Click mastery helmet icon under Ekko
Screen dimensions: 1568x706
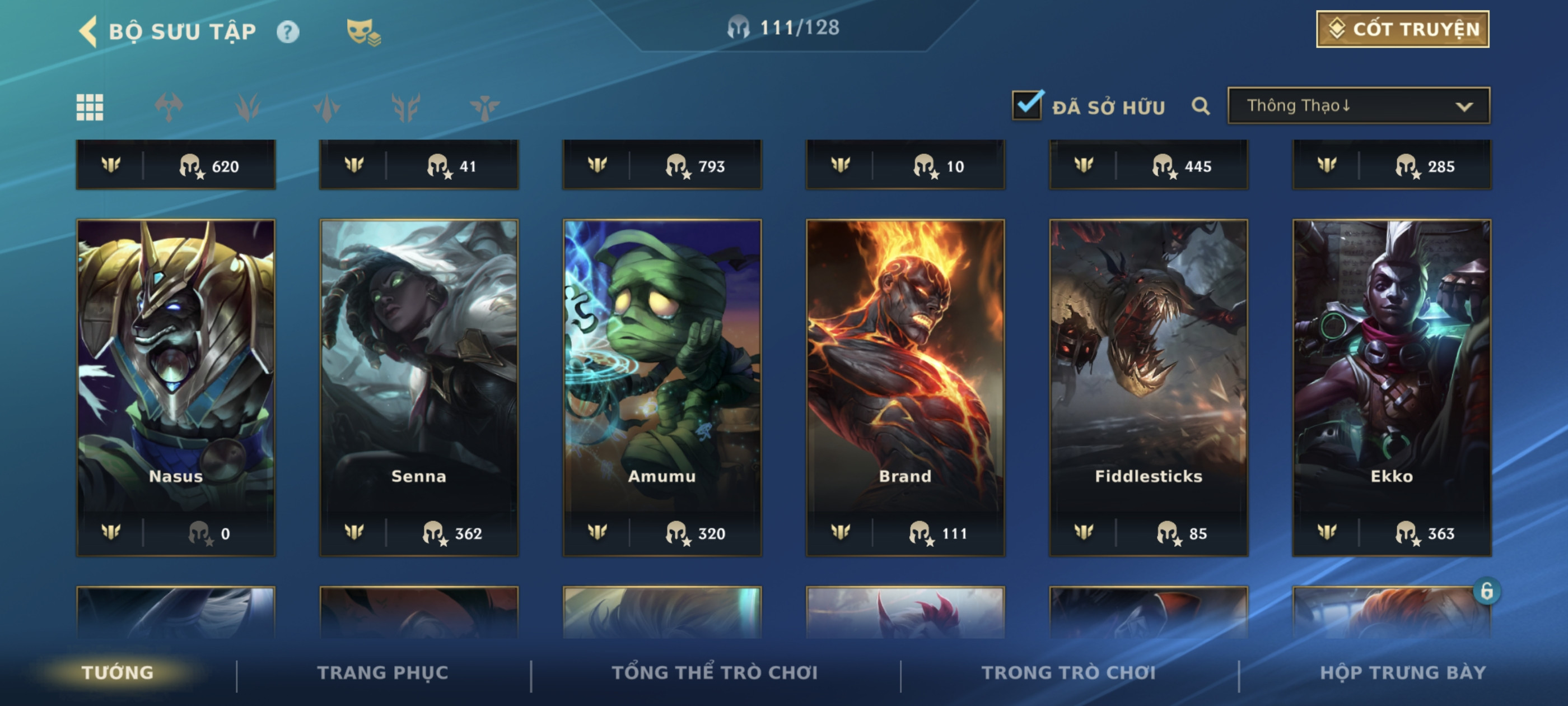(x=1406, y=533)
